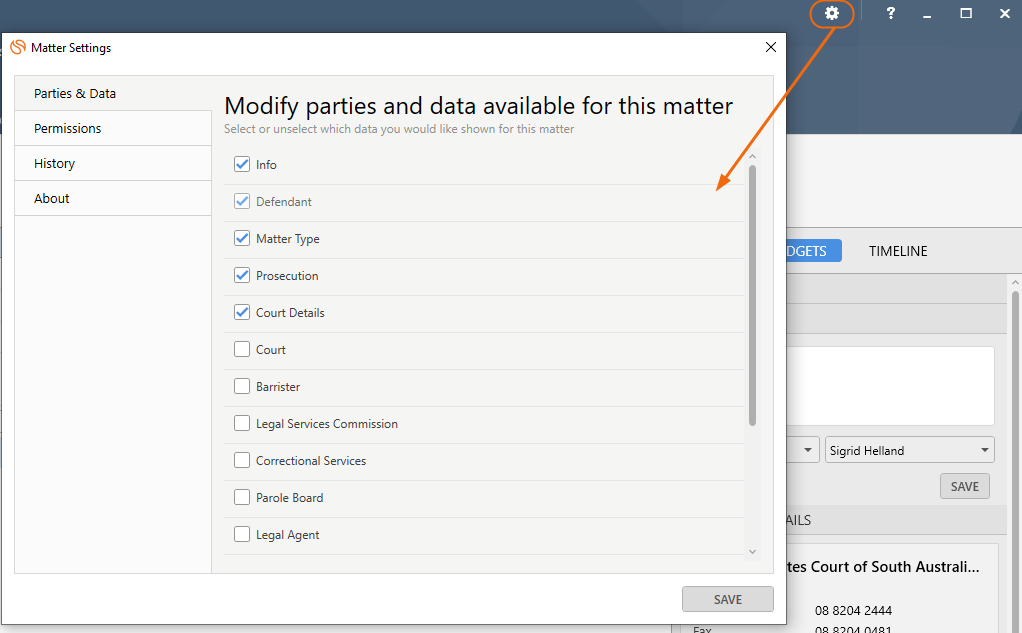Uncheck the Court Details checkbox

tap(242, 312)
